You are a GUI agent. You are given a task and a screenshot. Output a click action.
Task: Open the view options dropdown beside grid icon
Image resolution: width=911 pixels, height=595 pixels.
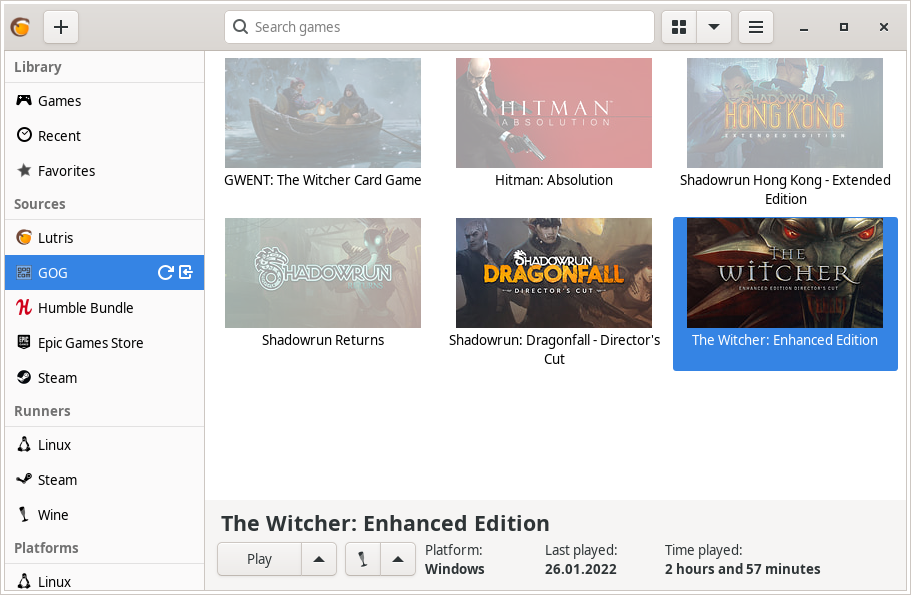(713, 27)
